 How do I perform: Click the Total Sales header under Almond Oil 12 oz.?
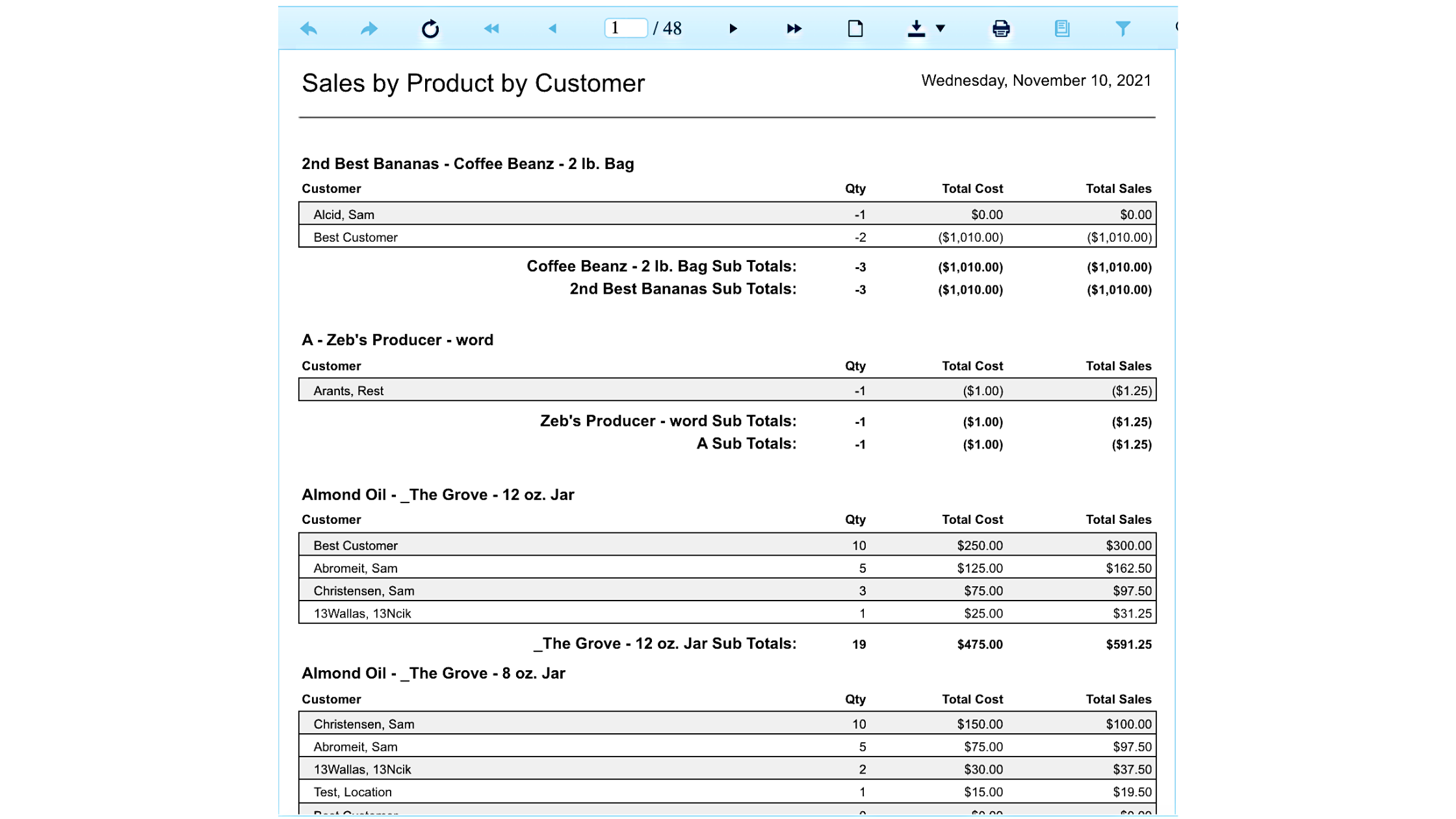tap(1118, 519)
